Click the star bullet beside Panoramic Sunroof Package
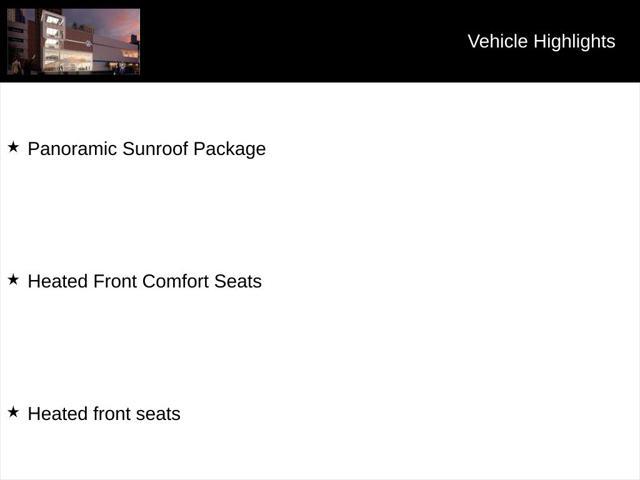 tap(13, 147)
